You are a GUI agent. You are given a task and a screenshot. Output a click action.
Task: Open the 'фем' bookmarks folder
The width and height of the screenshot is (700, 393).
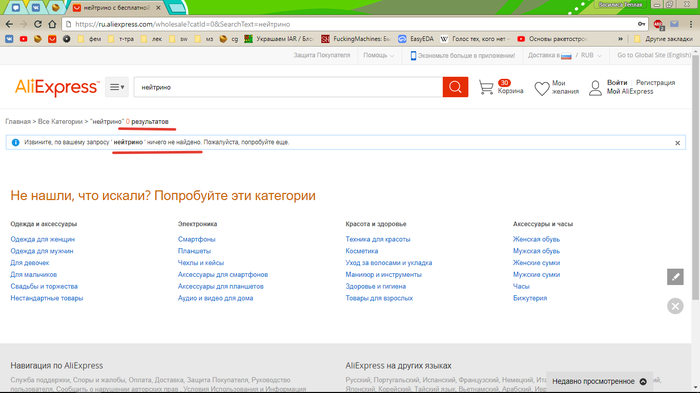(89, 39)
